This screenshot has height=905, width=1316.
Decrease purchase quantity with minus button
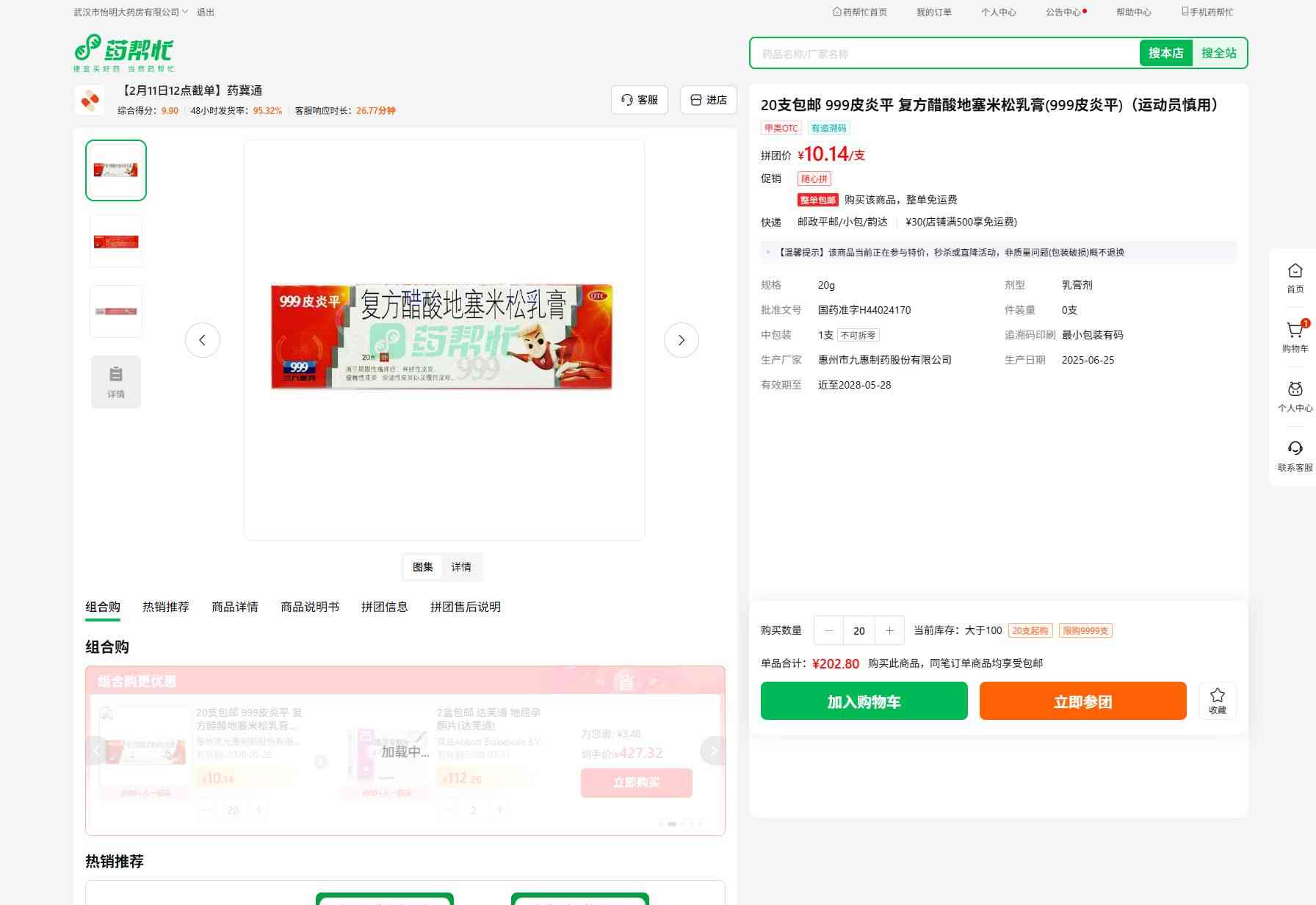[829, 630]
